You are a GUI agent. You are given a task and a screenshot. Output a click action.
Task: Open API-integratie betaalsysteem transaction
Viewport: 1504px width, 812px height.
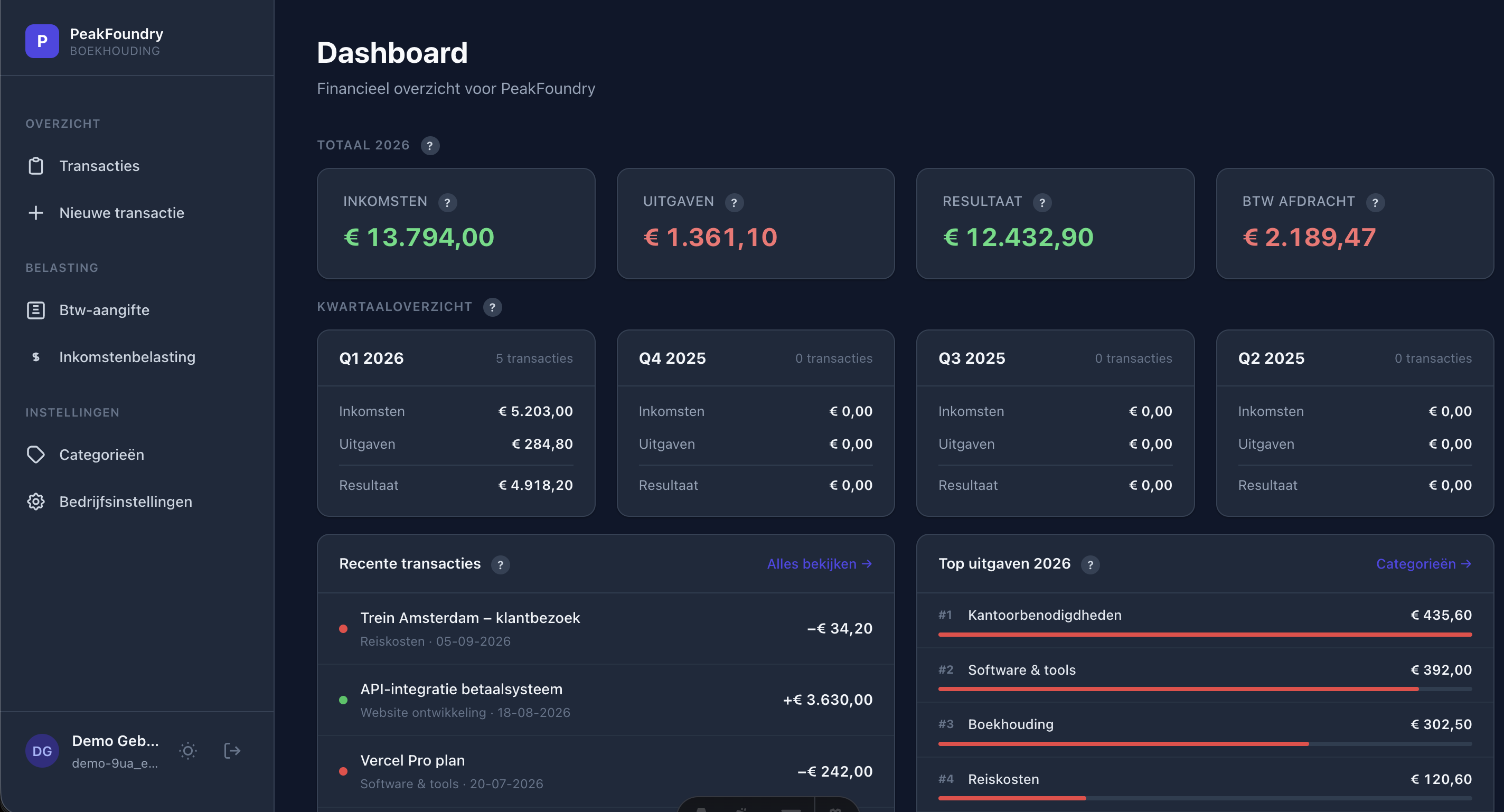pyautogui.click(x=605, y=700)
